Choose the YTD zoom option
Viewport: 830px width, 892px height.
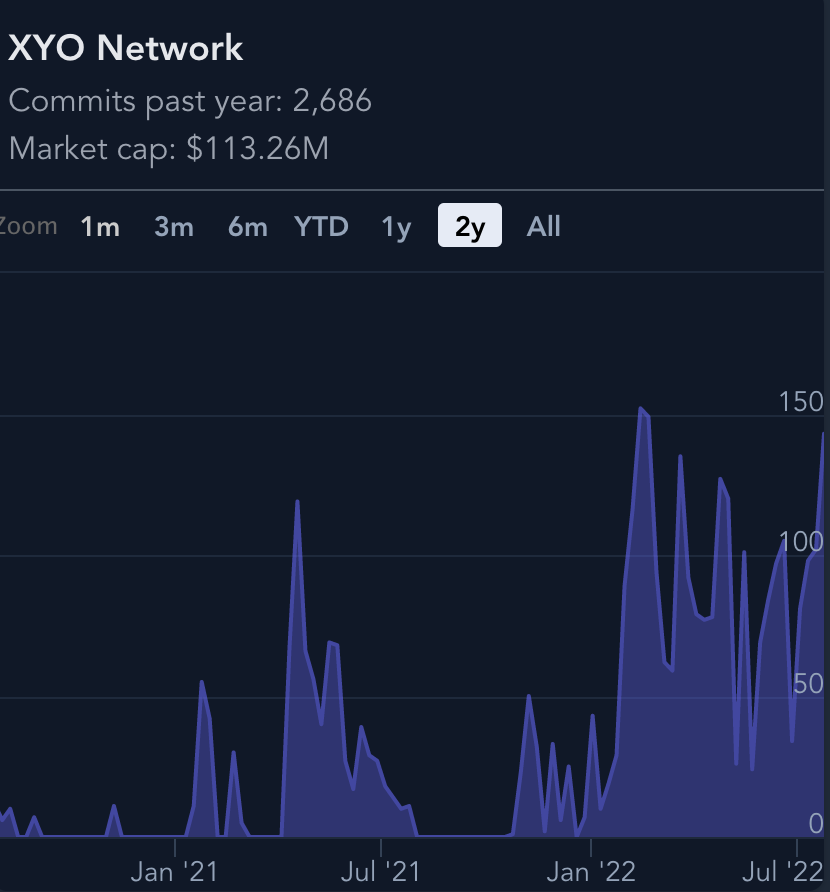coord(321,226)
